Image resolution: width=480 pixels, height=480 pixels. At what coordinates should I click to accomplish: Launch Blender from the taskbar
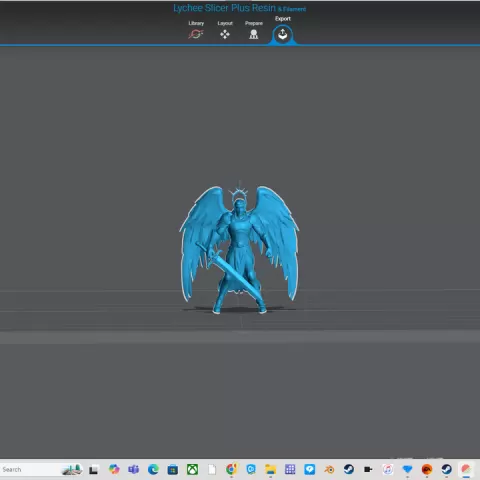pos(329,469)
